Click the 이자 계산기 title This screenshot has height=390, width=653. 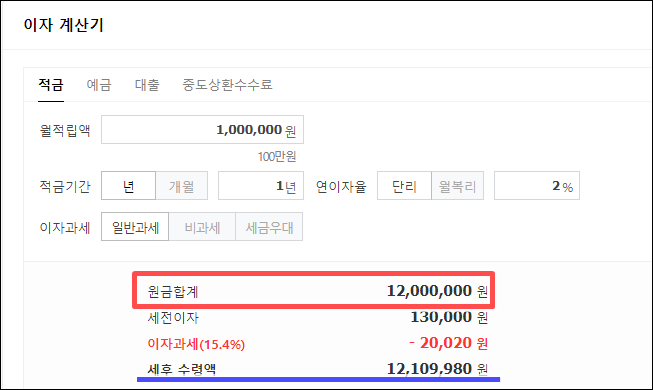point(63,25)
